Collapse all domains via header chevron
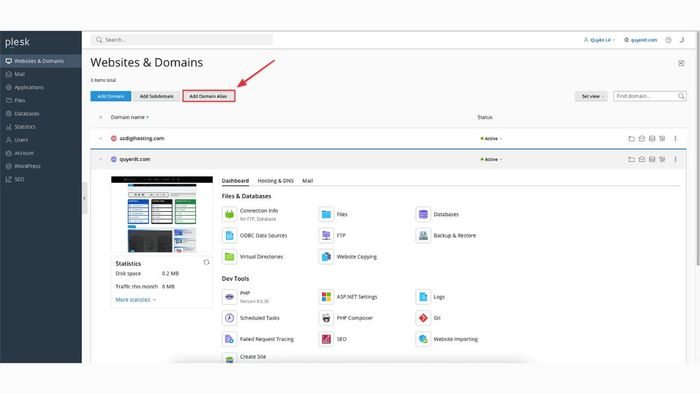700x394 pixels. click(100, 117)
